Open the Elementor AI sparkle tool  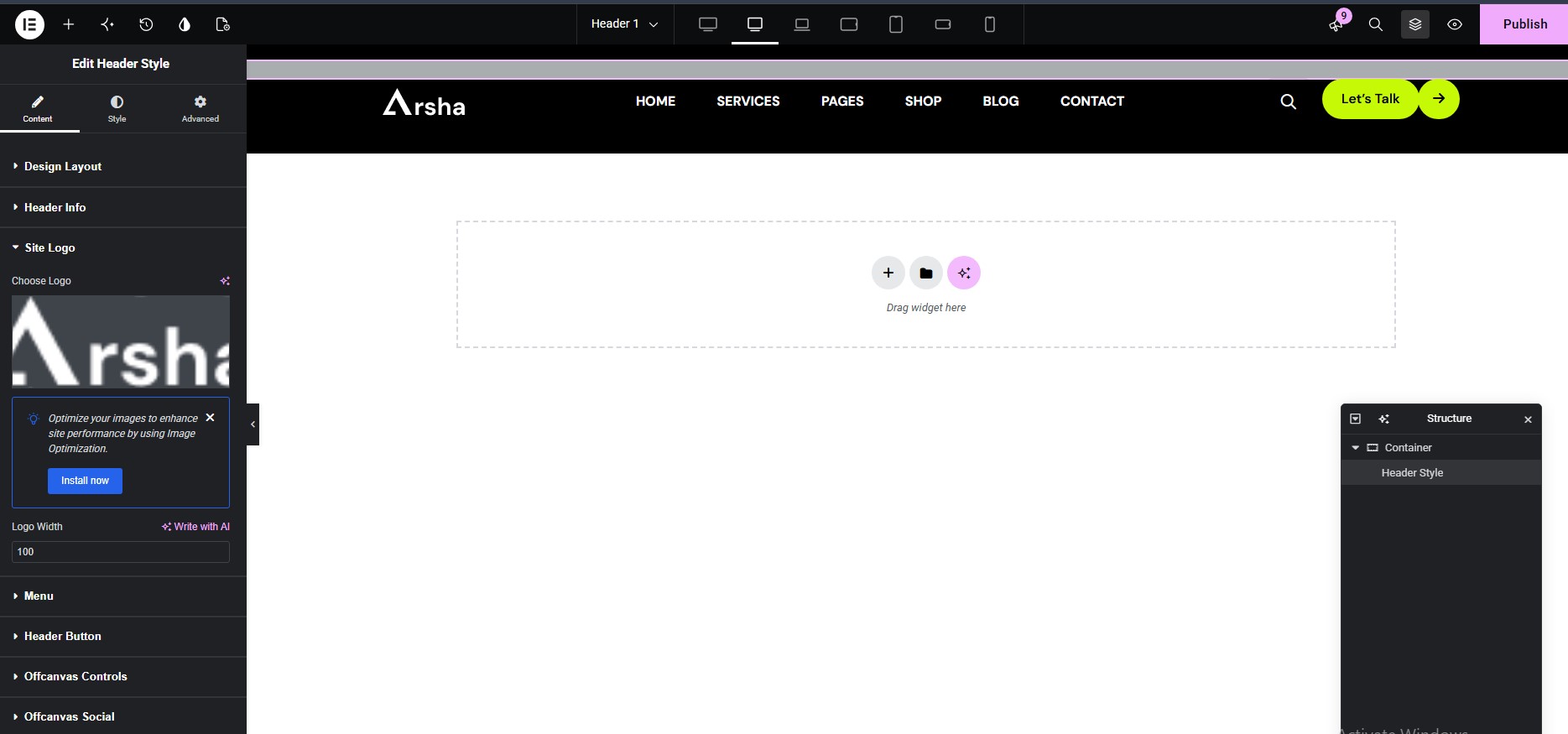(x=107, y=24)
